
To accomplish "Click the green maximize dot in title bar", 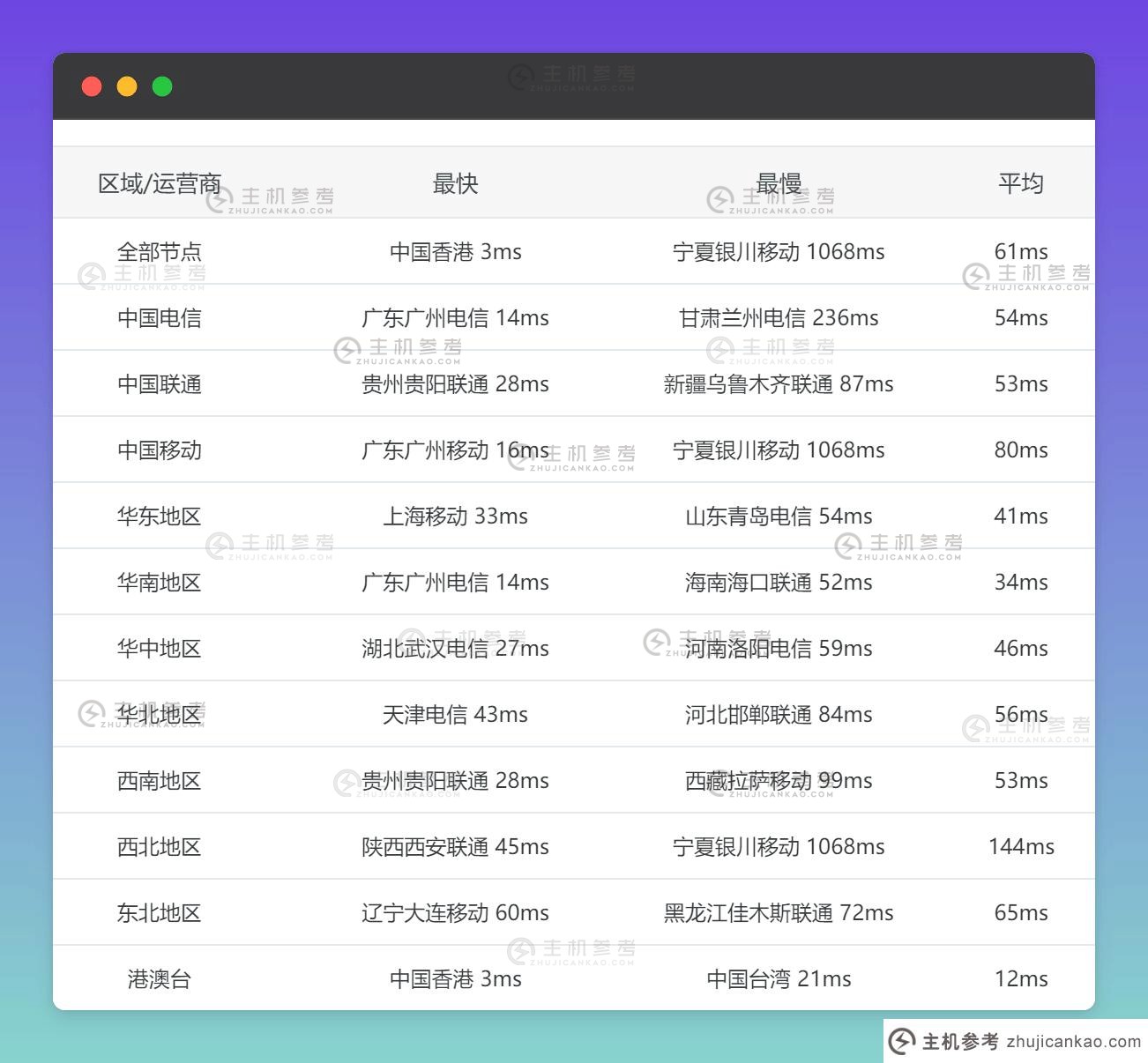I will [162, 86].
